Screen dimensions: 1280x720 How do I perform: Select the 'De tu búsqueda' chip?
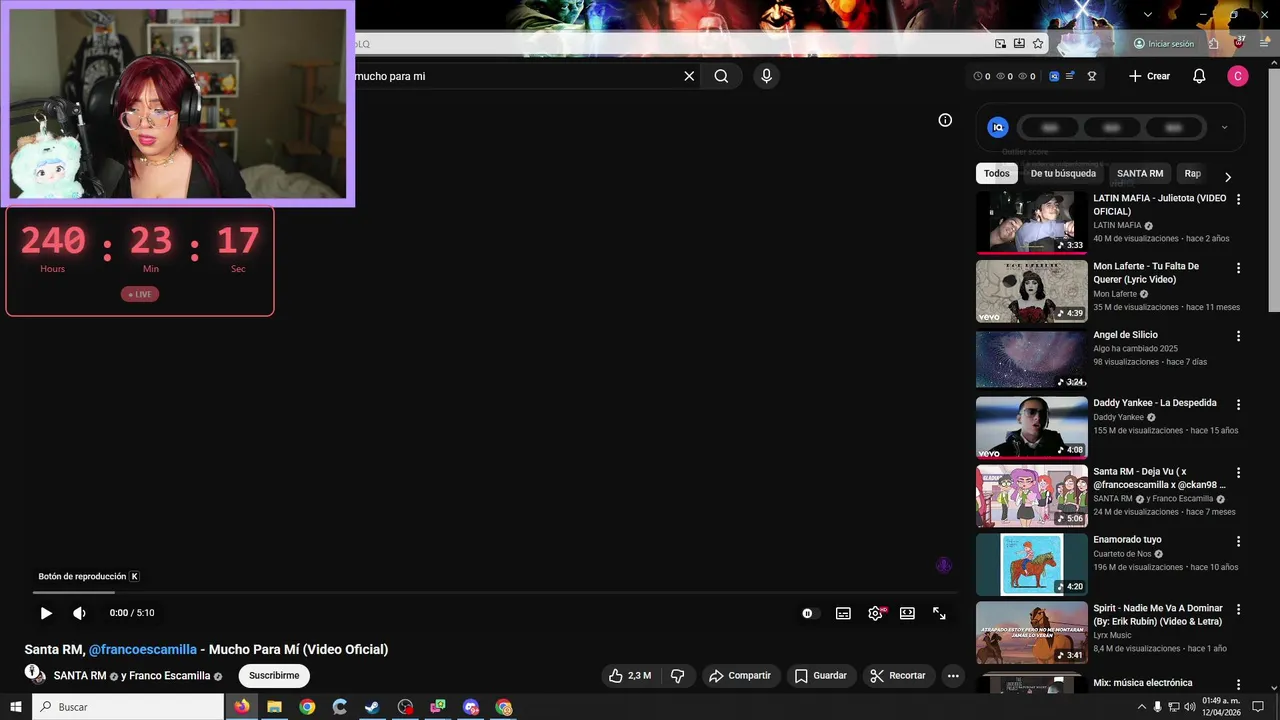[x=1063, y=173]
